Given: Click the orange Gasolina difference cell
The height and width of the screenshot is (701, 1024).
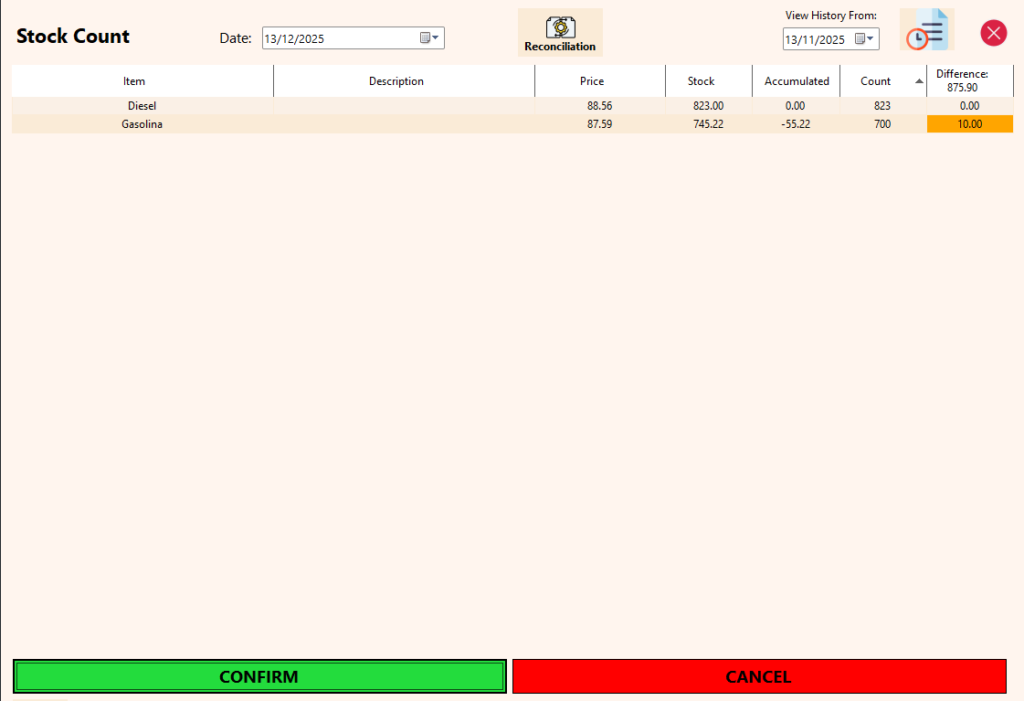Looking at the screenshot, I should (969, 124).
